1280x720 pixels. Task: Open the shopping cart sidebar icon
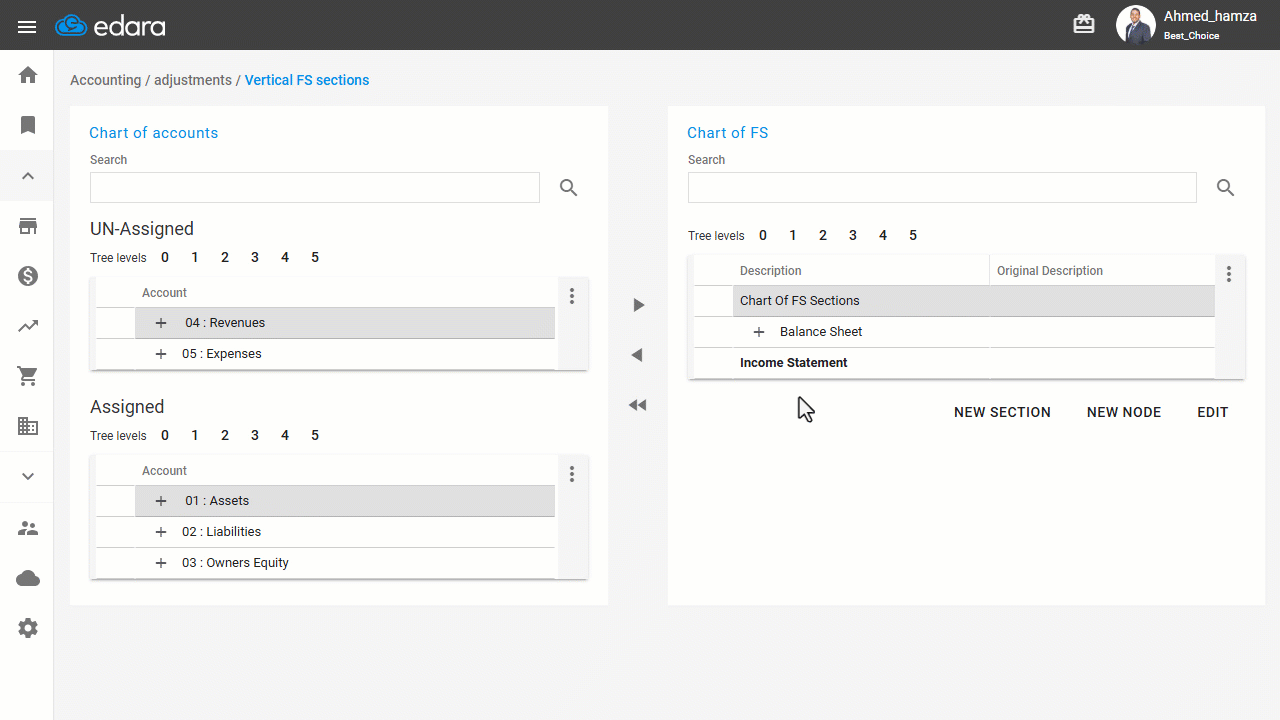click(x=28, y=376)
